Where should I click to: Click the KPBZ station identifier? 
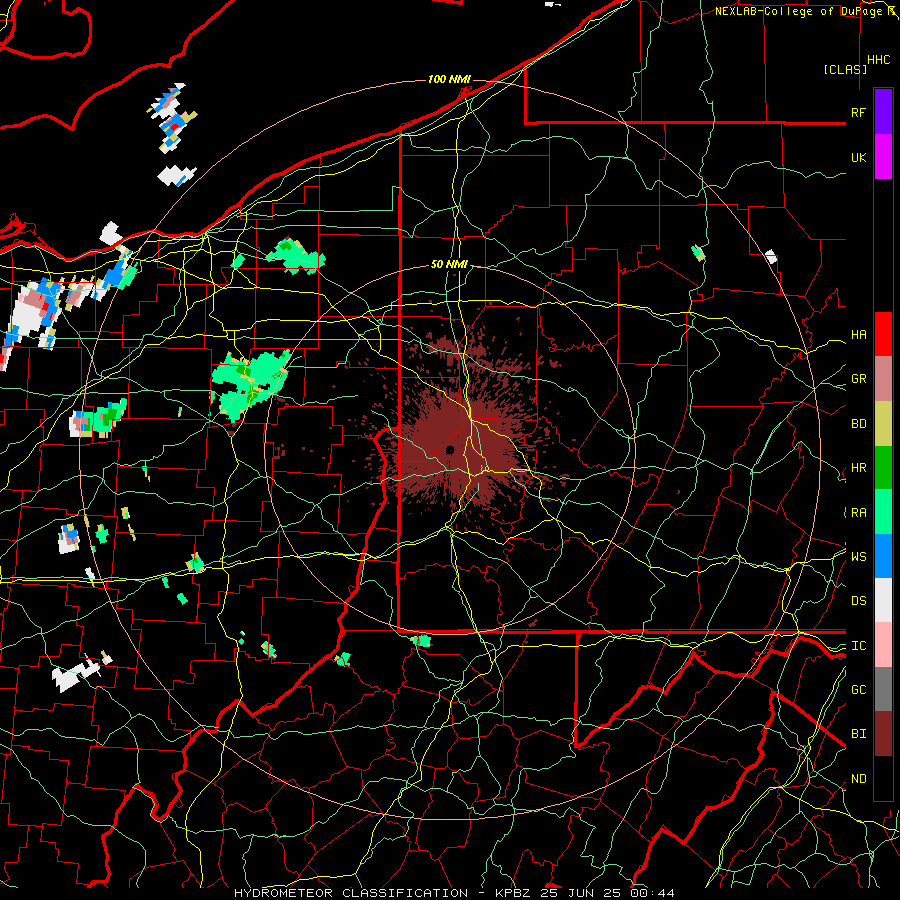(513, 893)
